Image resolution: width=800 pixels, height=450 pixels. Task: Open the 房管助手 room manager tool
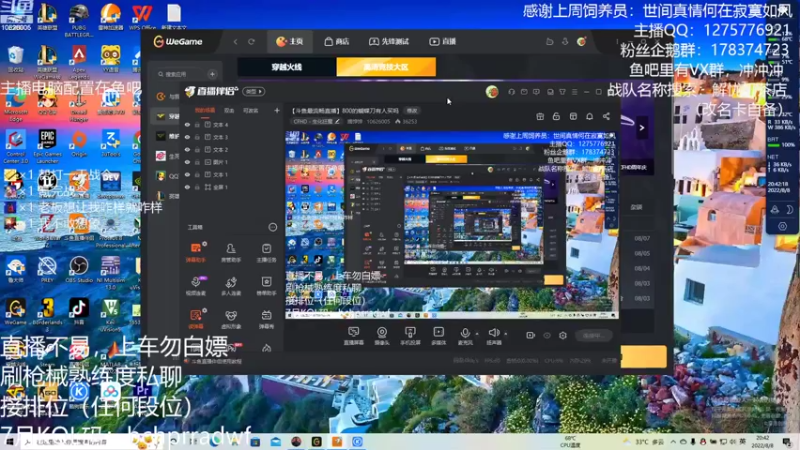coord(231,252)
